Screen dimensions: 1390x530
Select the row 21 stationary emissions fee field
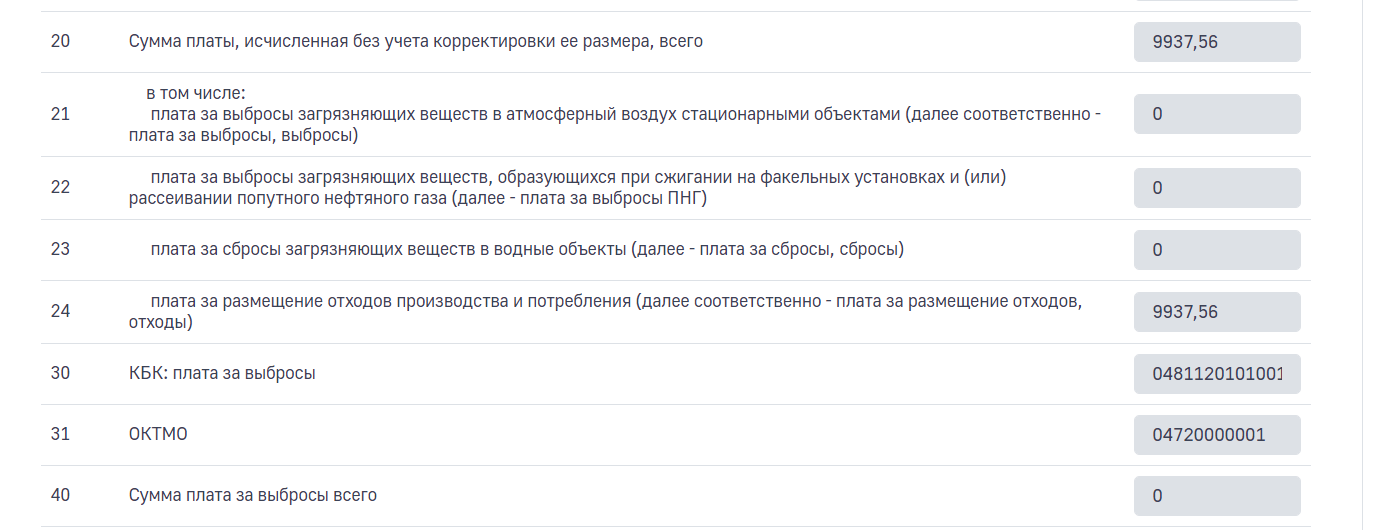pyautogui.click(x=1216, y=114)
